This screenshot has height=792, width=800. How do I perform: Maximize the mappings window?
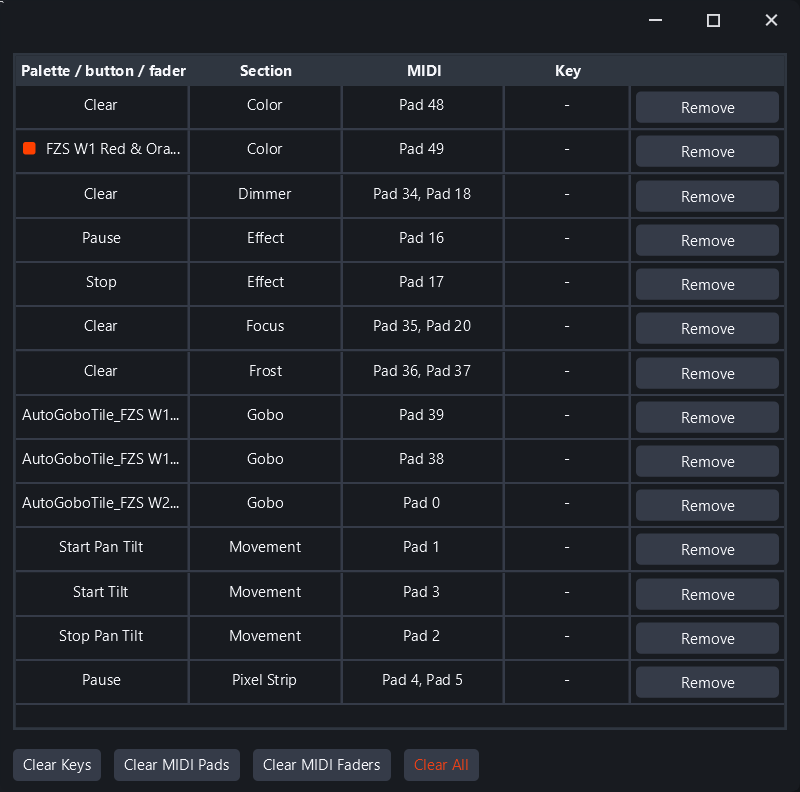(x=713, y=20)
